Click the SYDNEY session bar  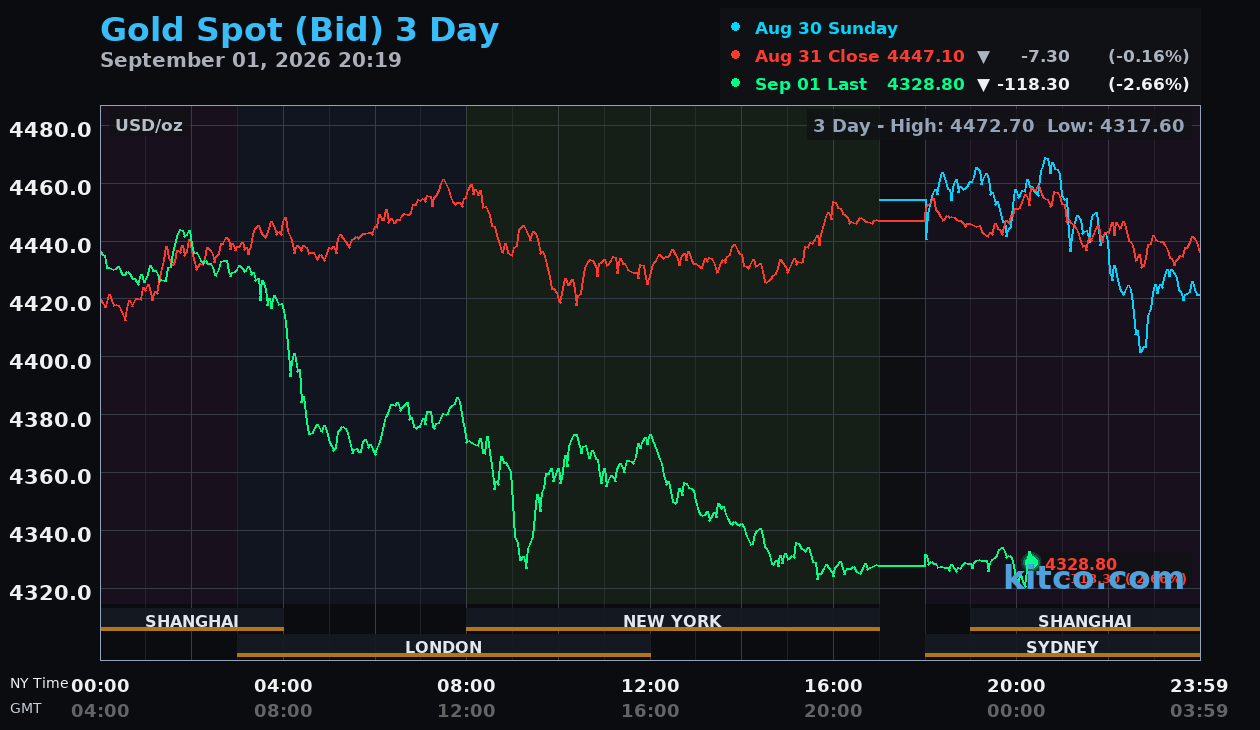(1062, 647)
